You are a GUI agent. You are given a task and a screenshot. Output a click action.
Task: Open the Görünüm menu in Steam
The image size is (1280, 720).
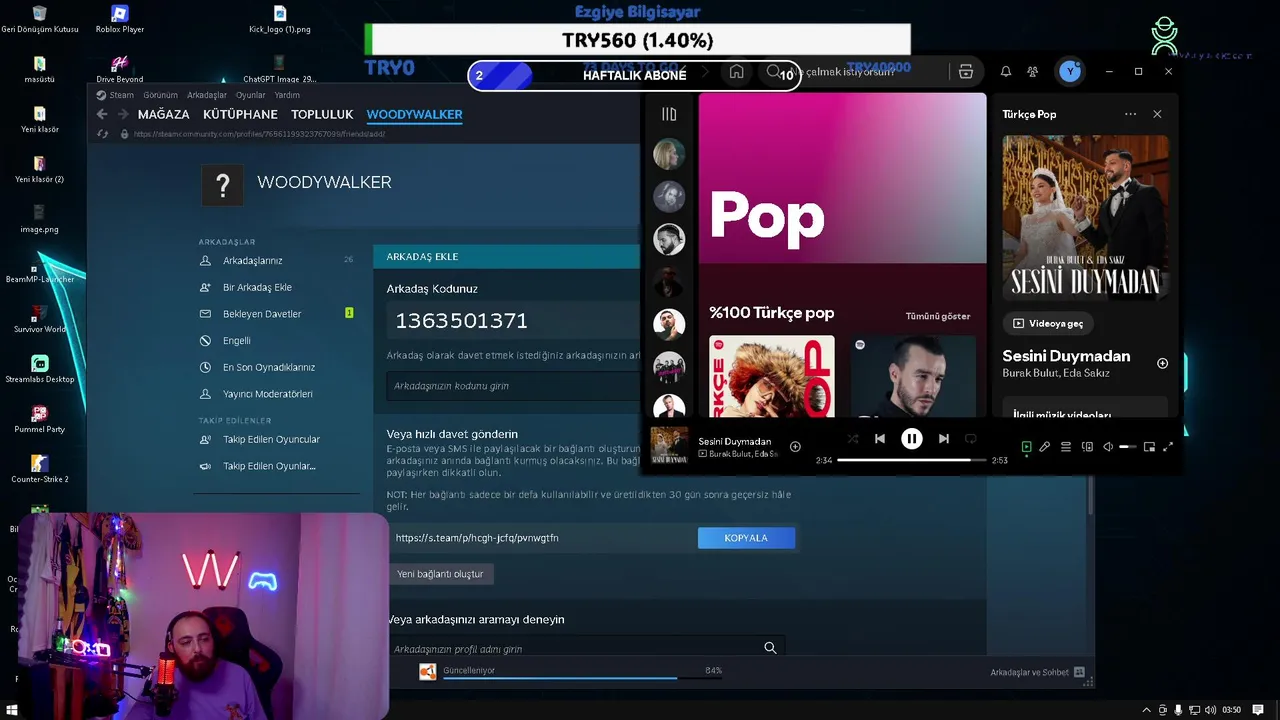coord(160,95)
